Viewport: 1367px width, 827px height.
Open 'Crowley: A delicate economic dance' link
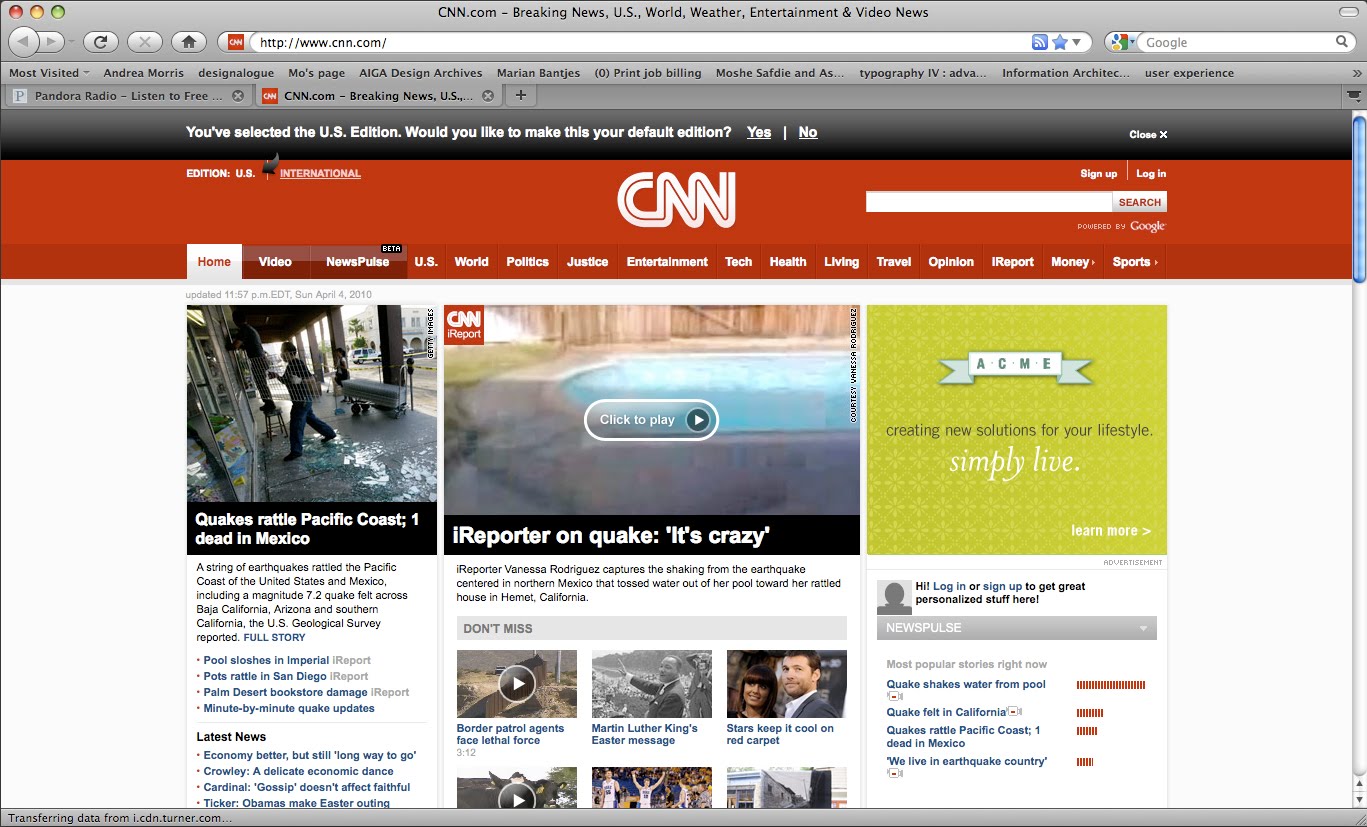pos(298,771)
